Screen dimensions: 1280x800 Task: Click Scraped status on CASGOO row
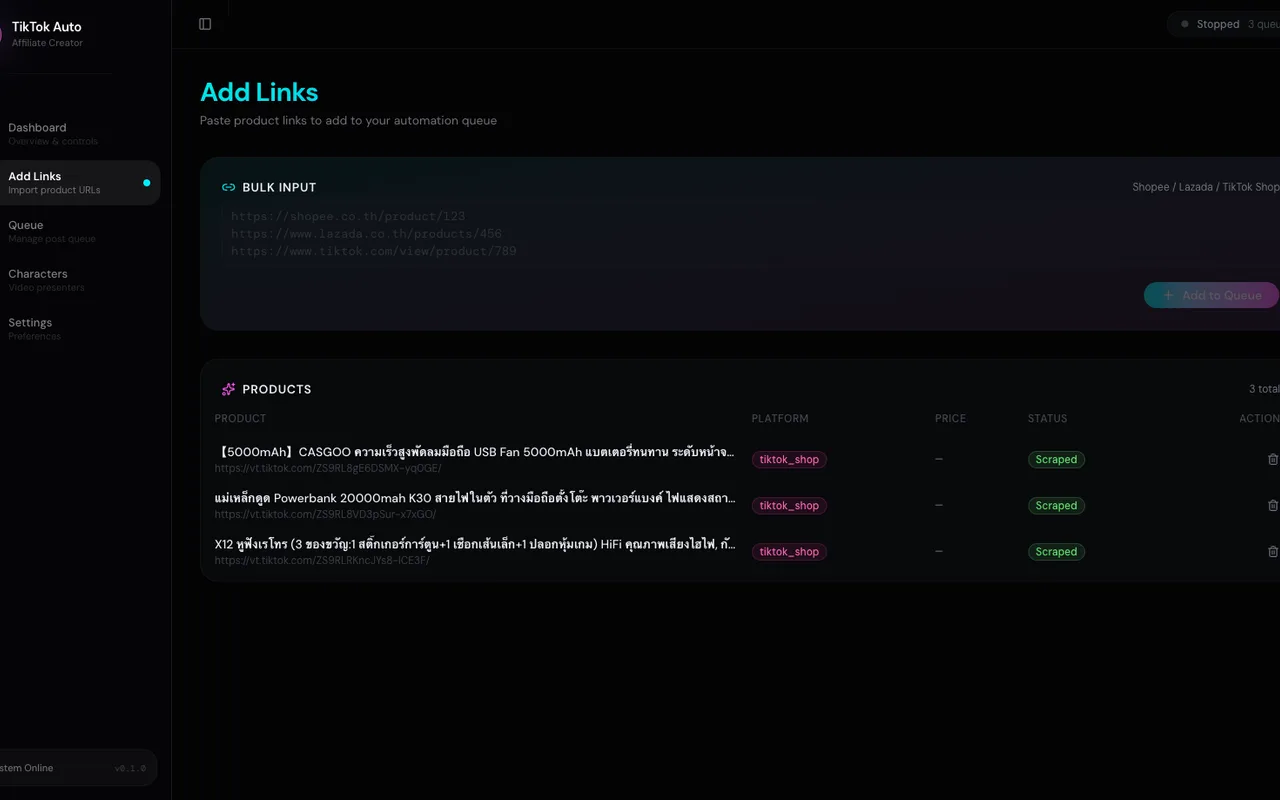[1056, 460]
